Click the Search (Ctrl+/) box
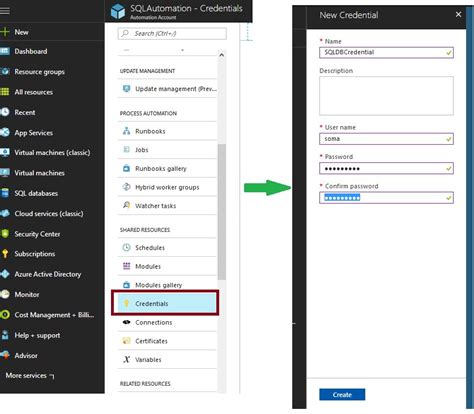Image resolution: width=474 pixels, height=414 pixels. [x=172, y=34]
